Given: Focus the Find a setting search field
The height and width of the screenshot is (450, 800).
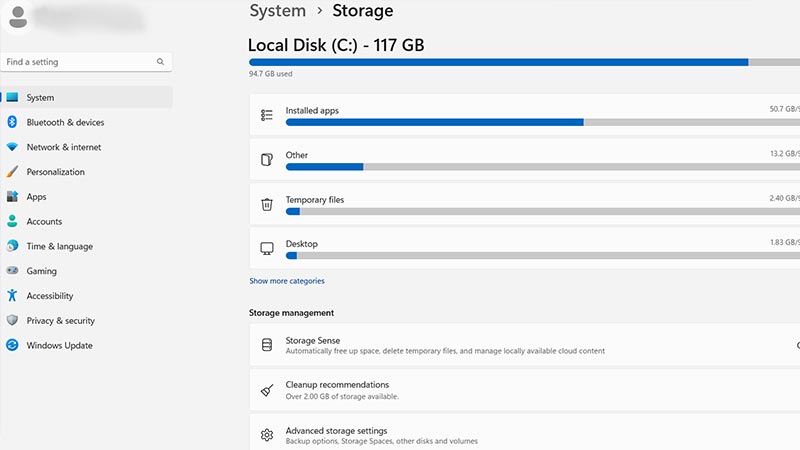Looking at the screenshot, I should tap(78, 62).
